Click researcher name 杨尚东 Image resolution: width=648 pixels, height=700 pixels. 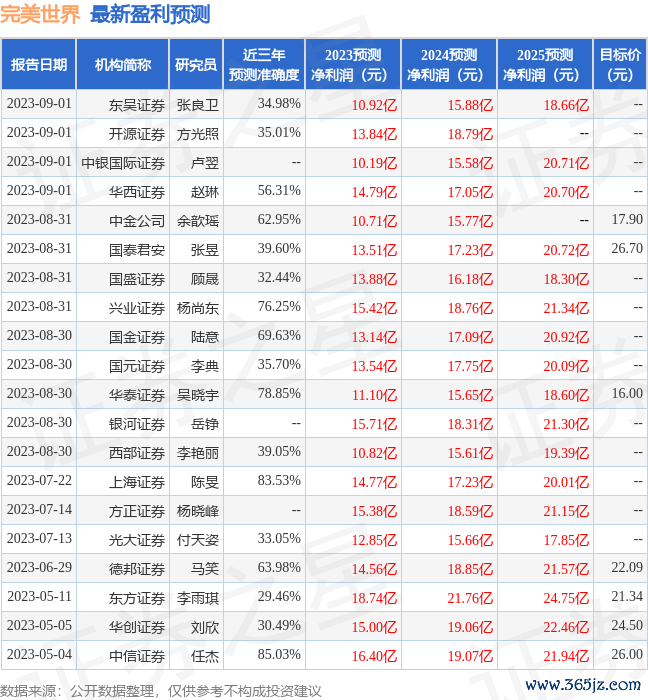point(198,308)
